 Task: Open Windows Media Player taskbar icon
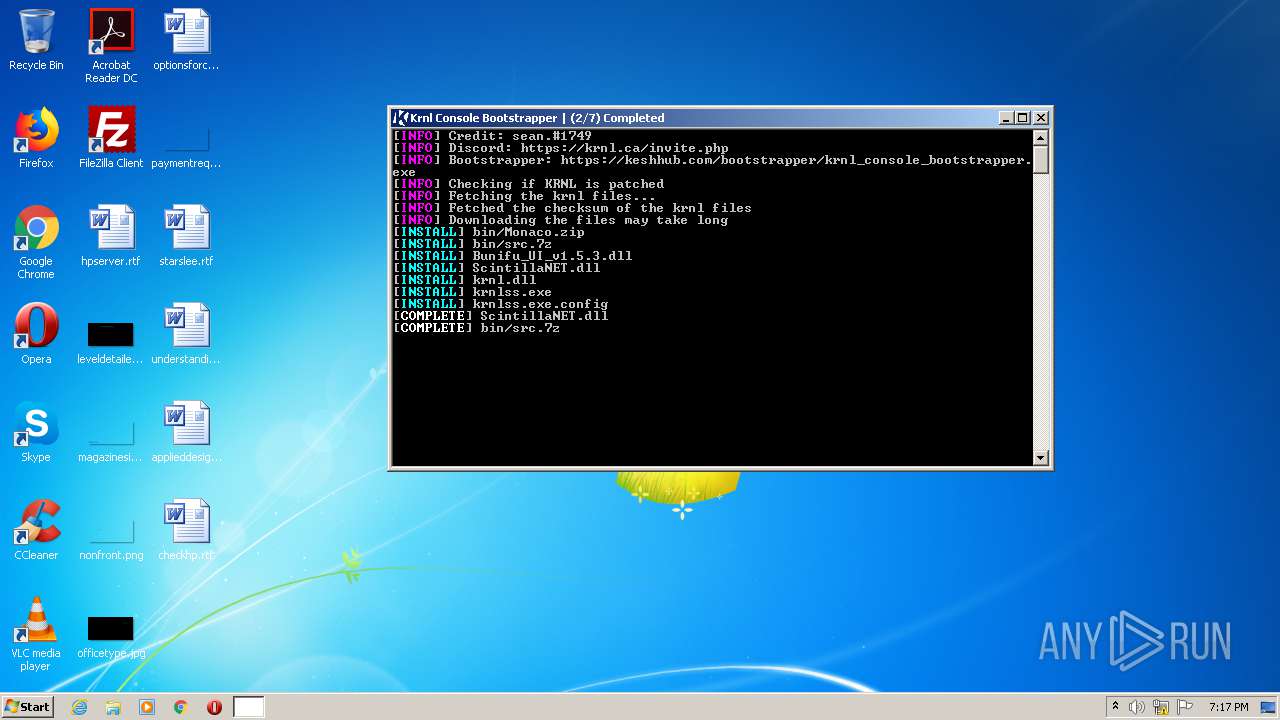click(x=147, y=707)
